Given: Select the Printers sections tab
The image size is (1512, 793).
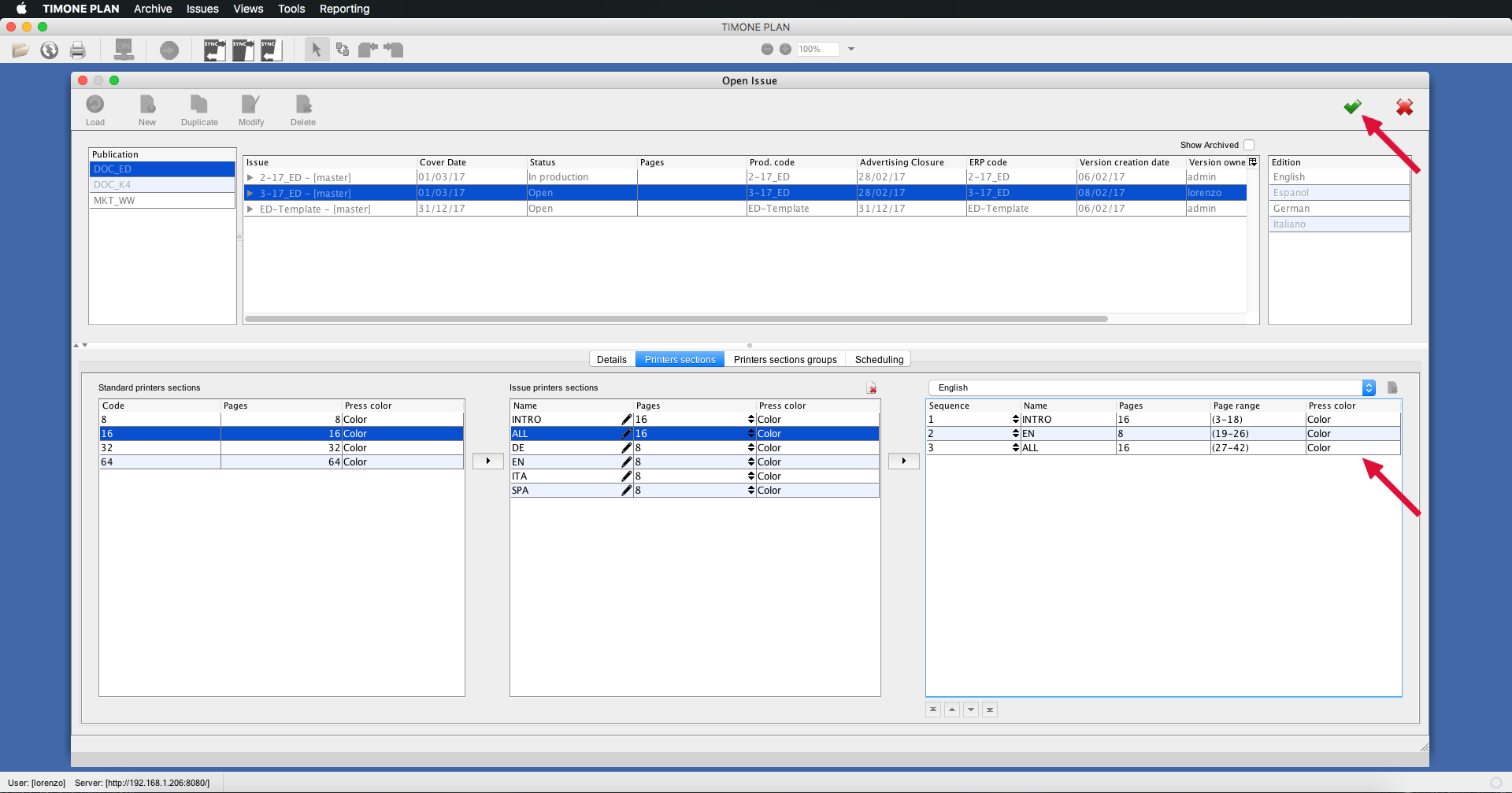Looking at the screenshot, I should [x=680, y=359].
